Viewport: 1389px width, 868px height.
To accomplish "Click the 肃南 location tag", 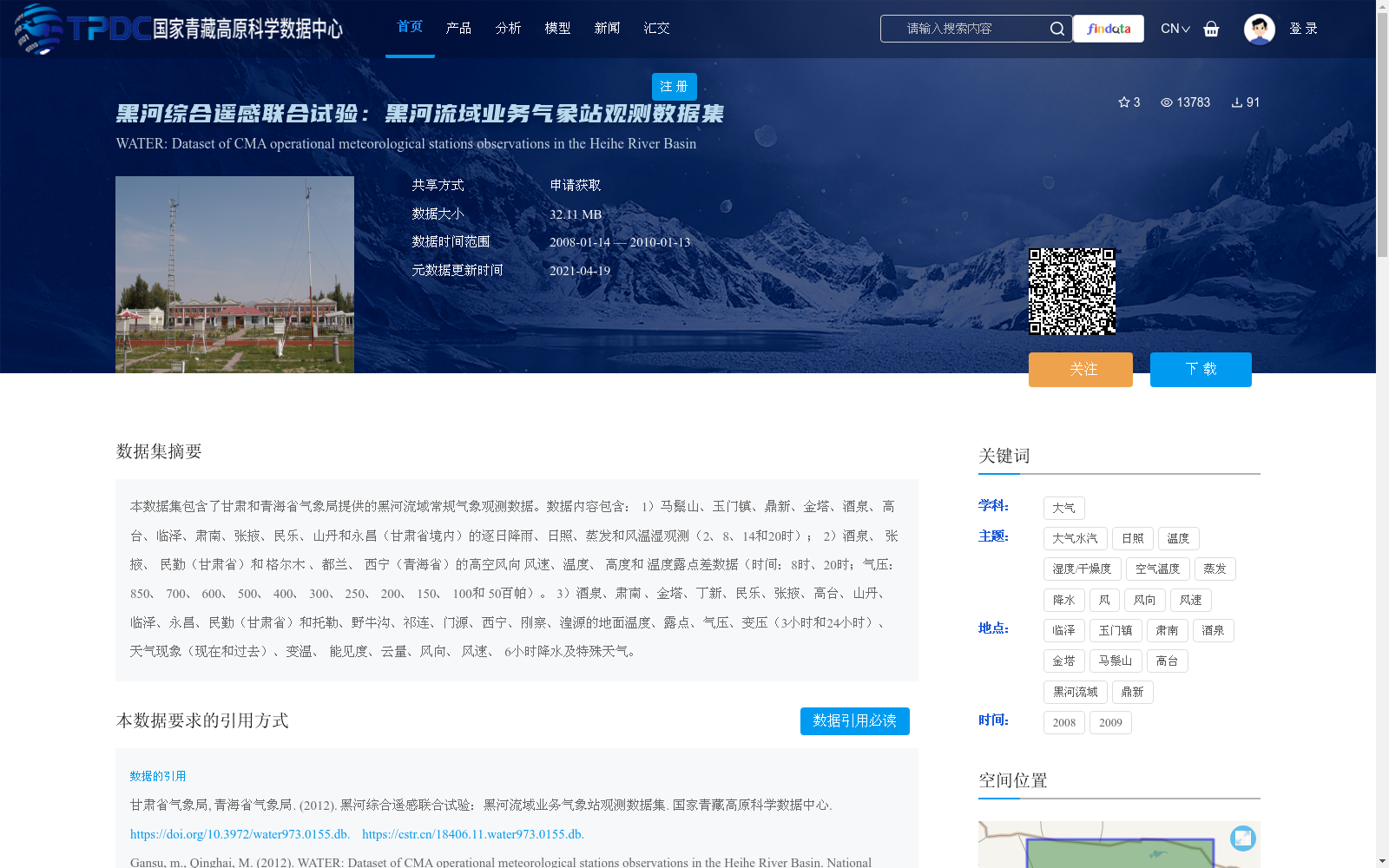I will tap(1168, 630).
